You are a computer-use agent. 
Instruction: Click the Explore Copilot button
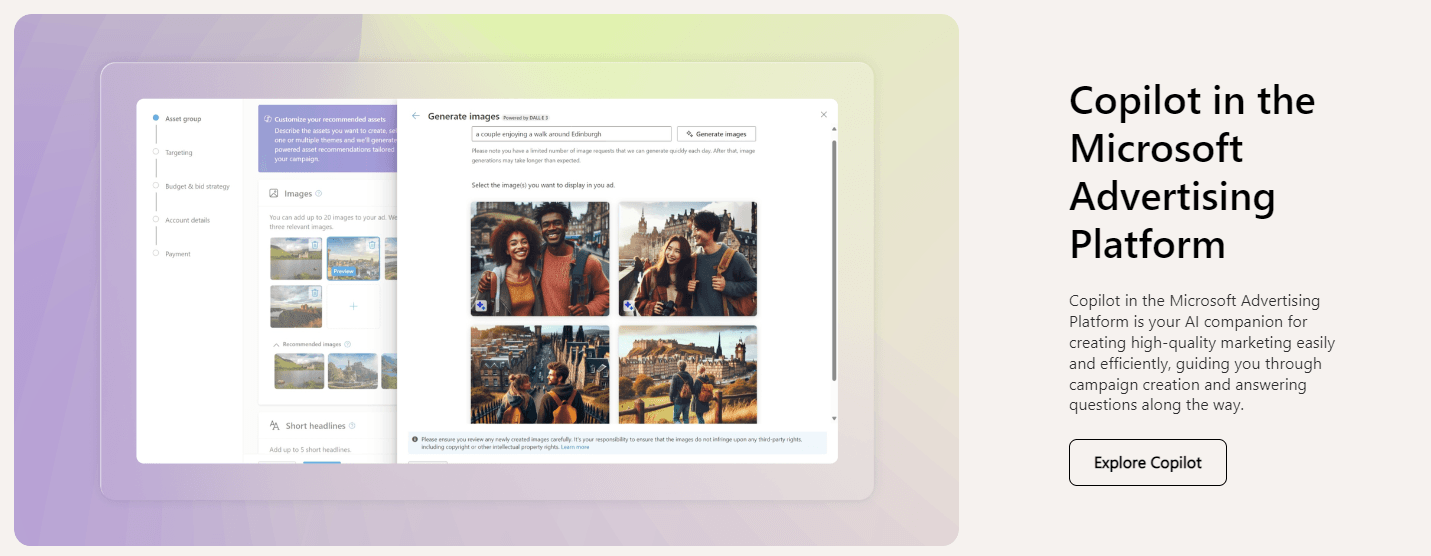tap(1147, 463)
